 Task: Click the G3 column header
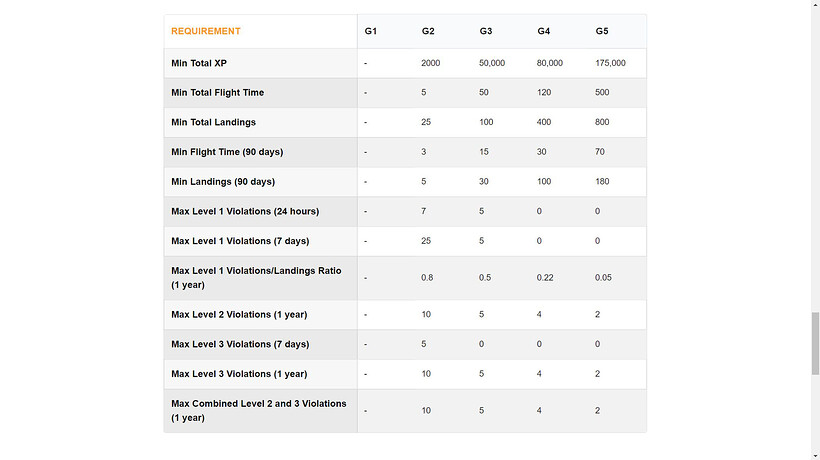pos(486,31)
